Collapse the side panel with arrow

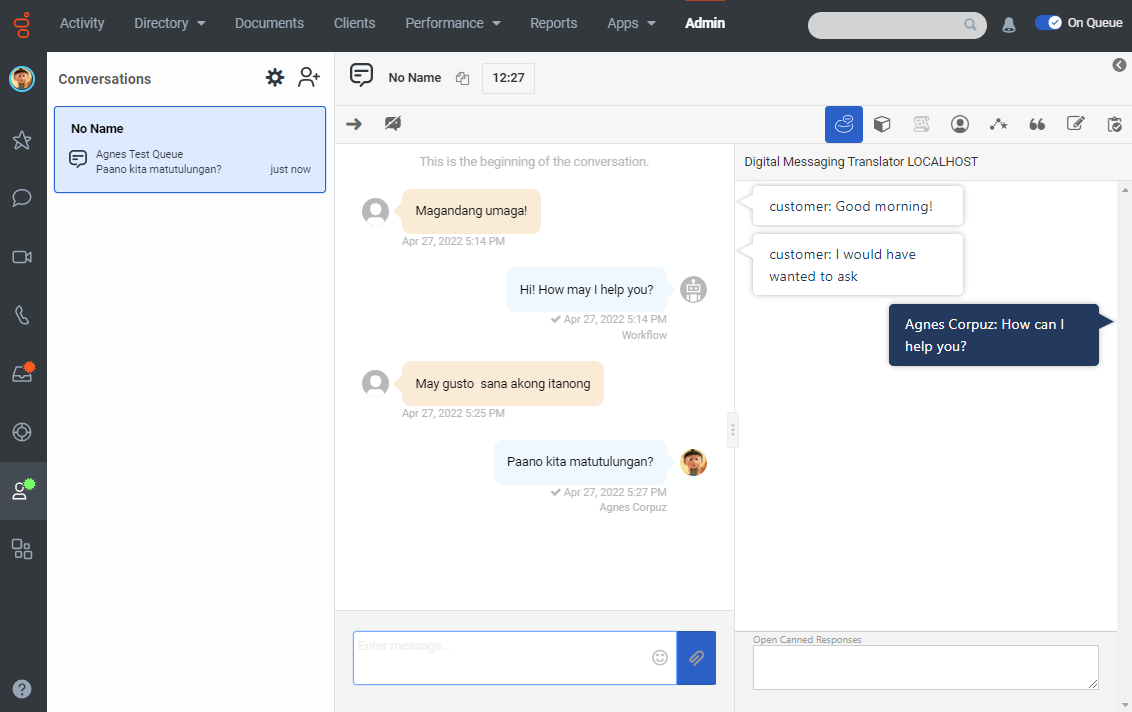click(x=1119, y=65)
